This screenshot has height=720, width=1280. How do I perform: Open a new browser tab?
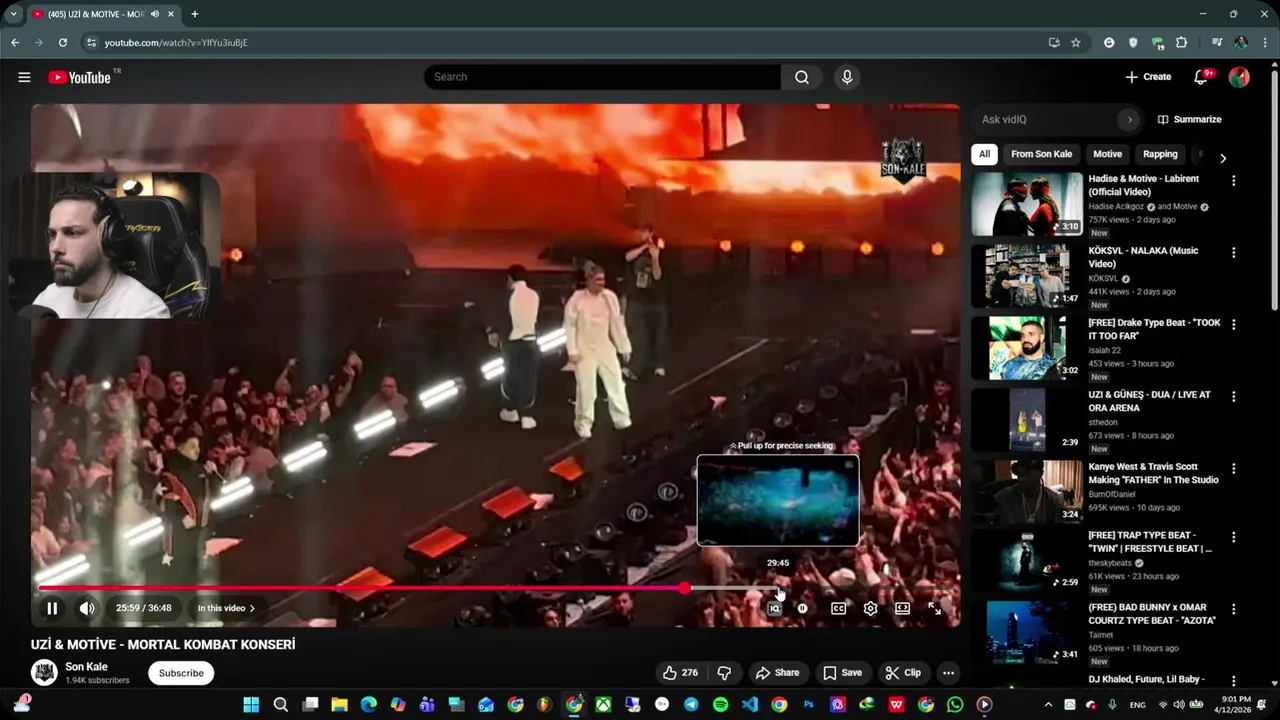[x=194, y=14]
